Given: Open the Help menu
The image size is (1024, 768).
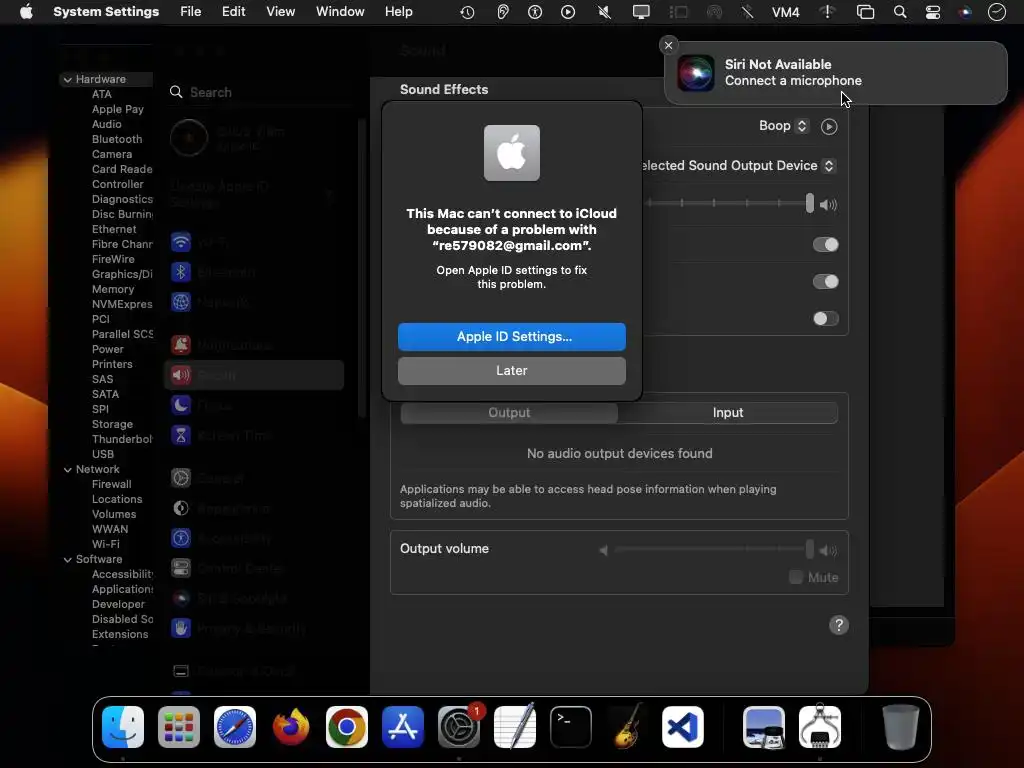Looking at the screenshot, I should (x=398, y=12).
